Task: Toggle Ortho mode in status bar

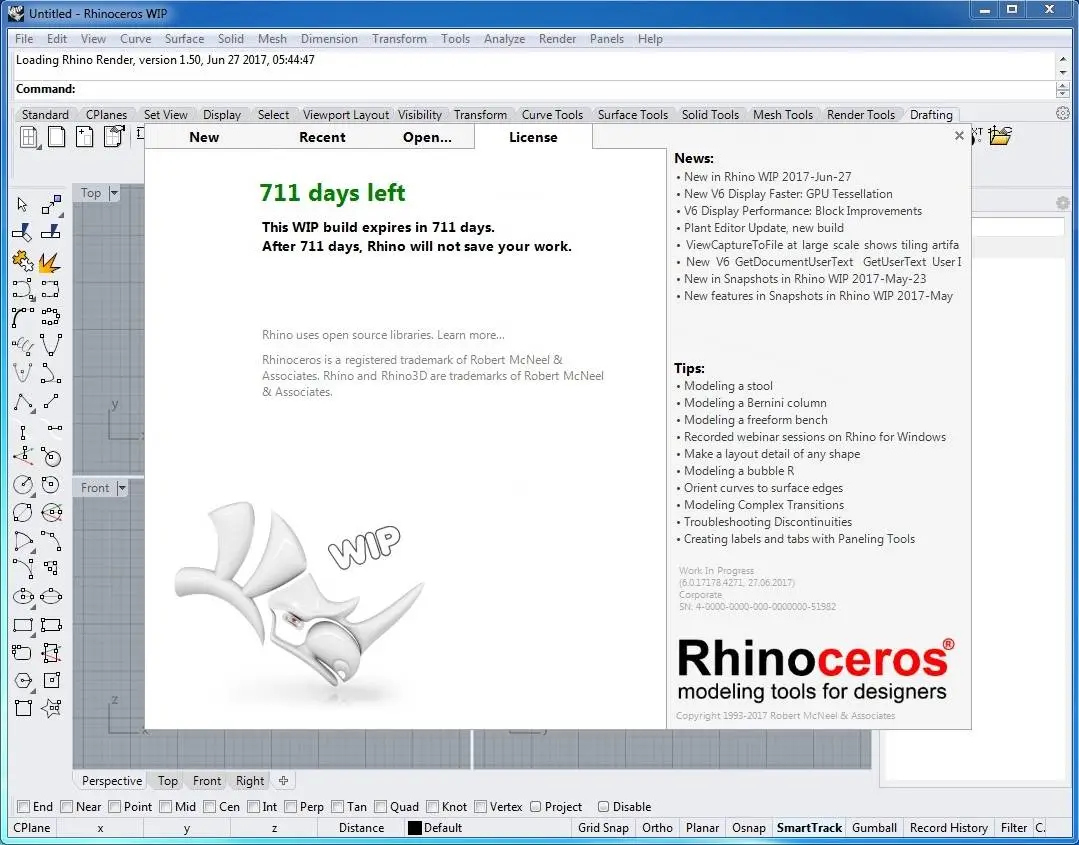Action: tap(657, 828)
